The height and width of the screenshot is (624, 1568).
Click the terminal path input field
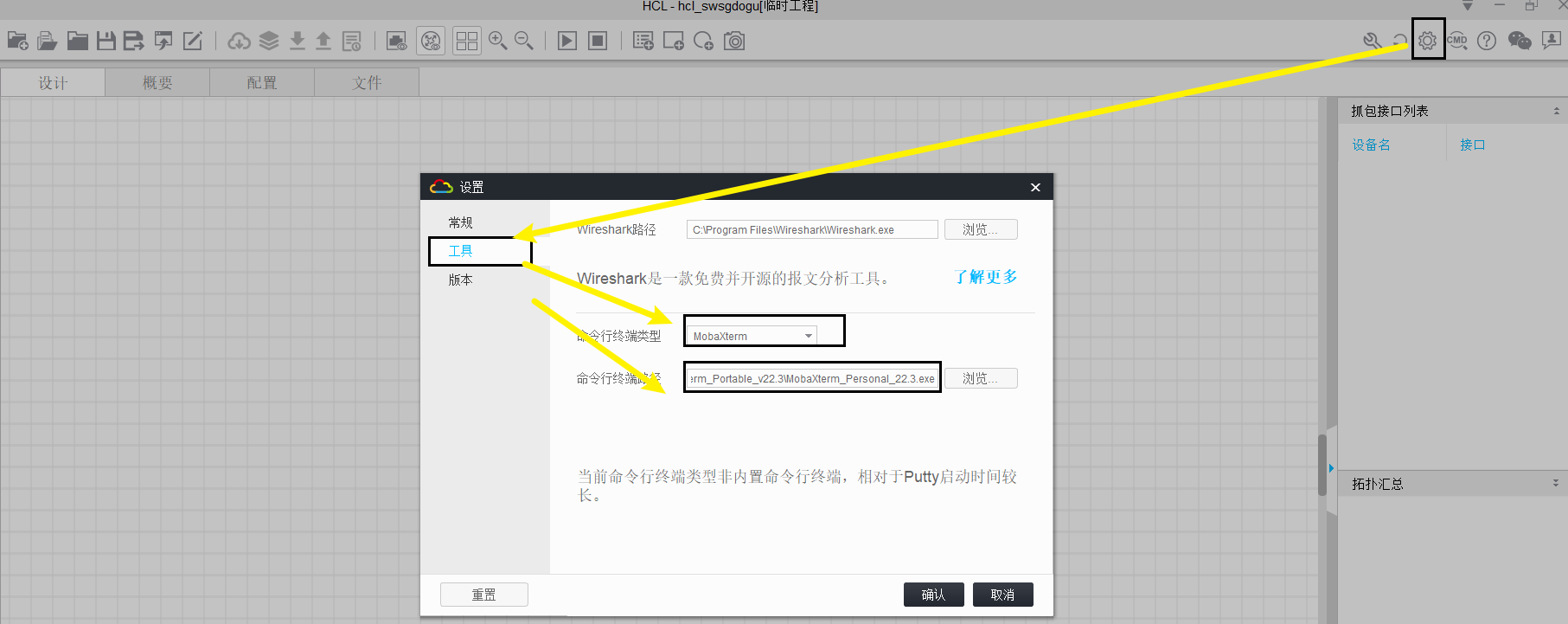click(812, 378)
